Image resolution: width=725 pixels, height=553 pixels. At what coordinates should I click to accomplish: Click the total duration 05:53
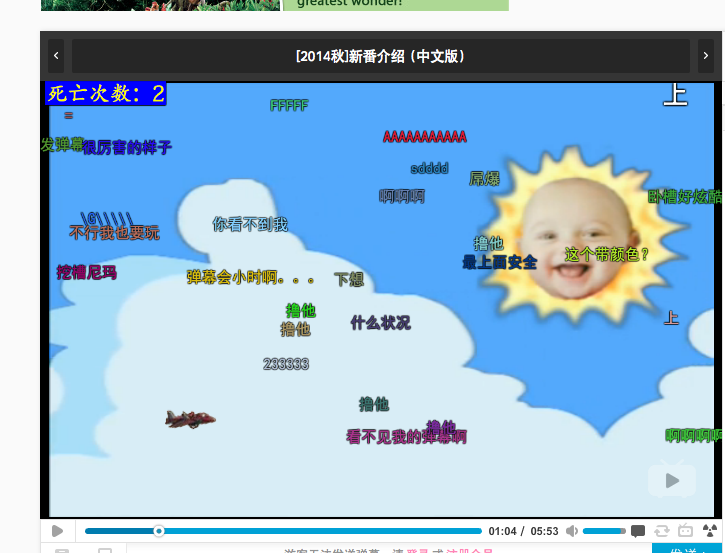click(x=544, y=531)
